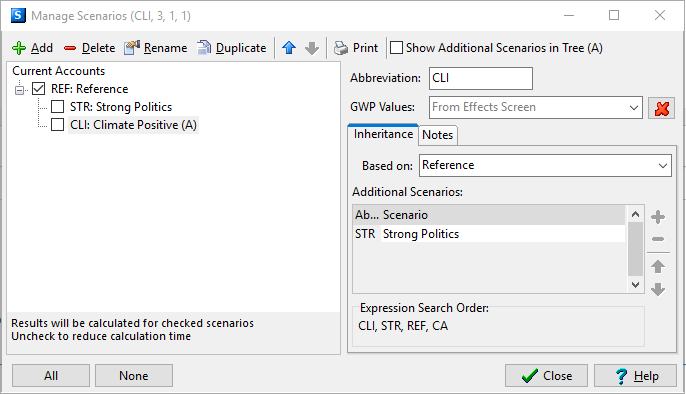Image resolution: width=686 pixels, height=394 pixels.
Task: Click the Add scenario button
Action: point(32,48)
